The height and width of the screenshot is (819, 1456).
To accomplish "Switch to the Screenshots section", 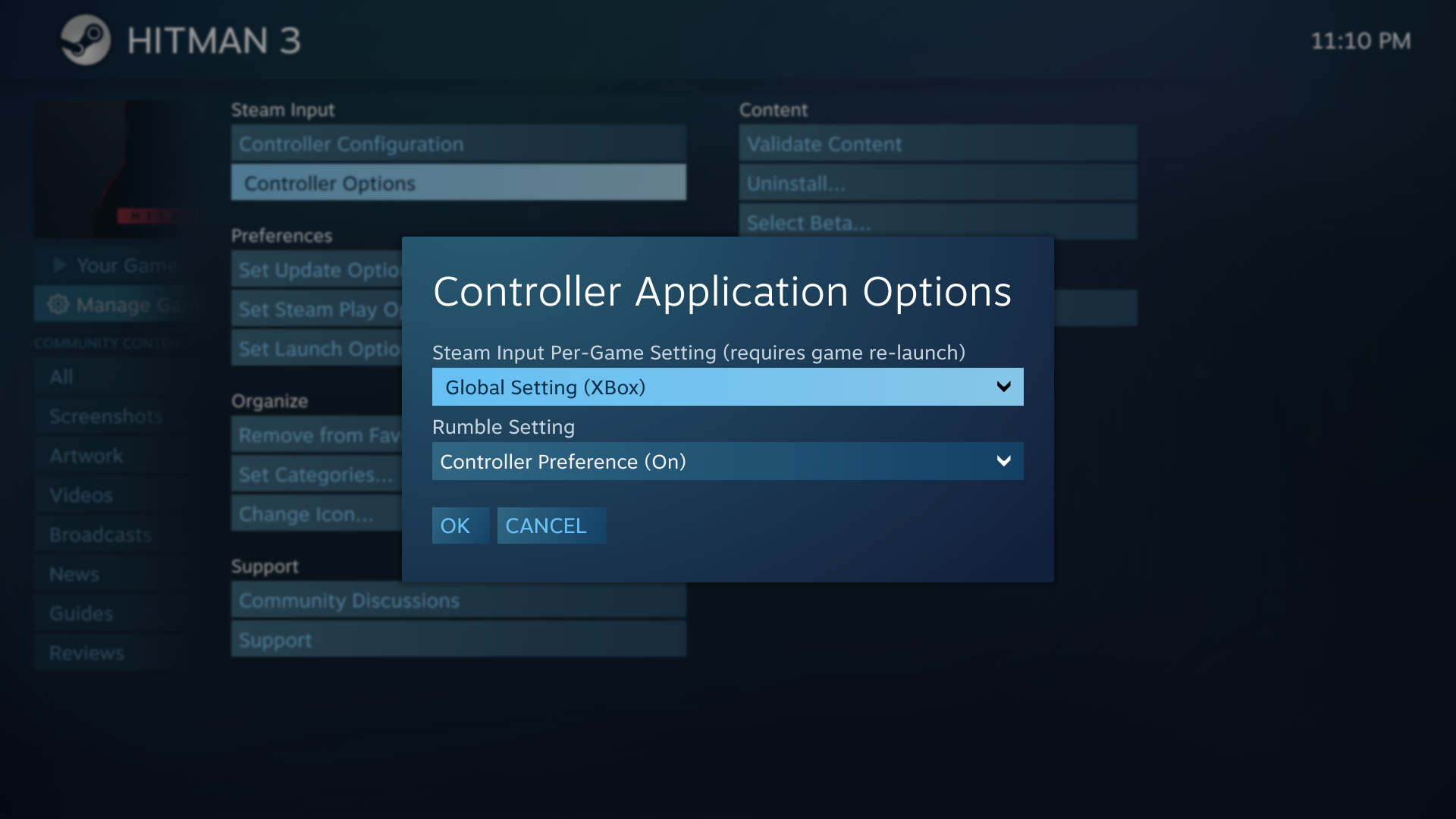I will coord(105,416).
